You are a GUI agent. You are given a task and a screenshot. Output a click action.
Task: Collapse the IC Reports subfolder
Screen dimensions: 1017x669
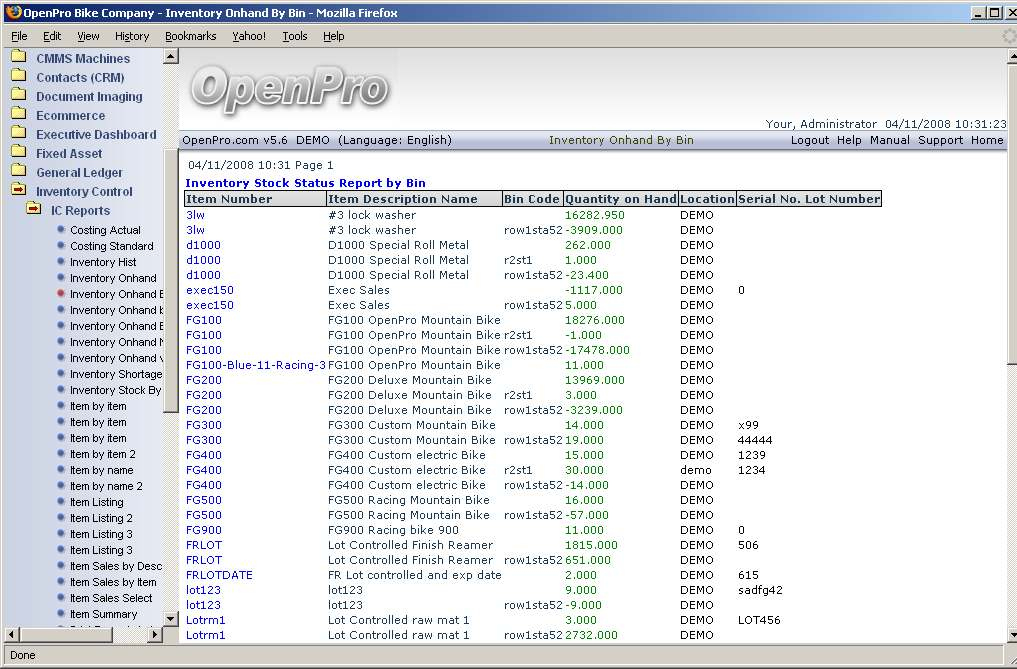[34, 210]
